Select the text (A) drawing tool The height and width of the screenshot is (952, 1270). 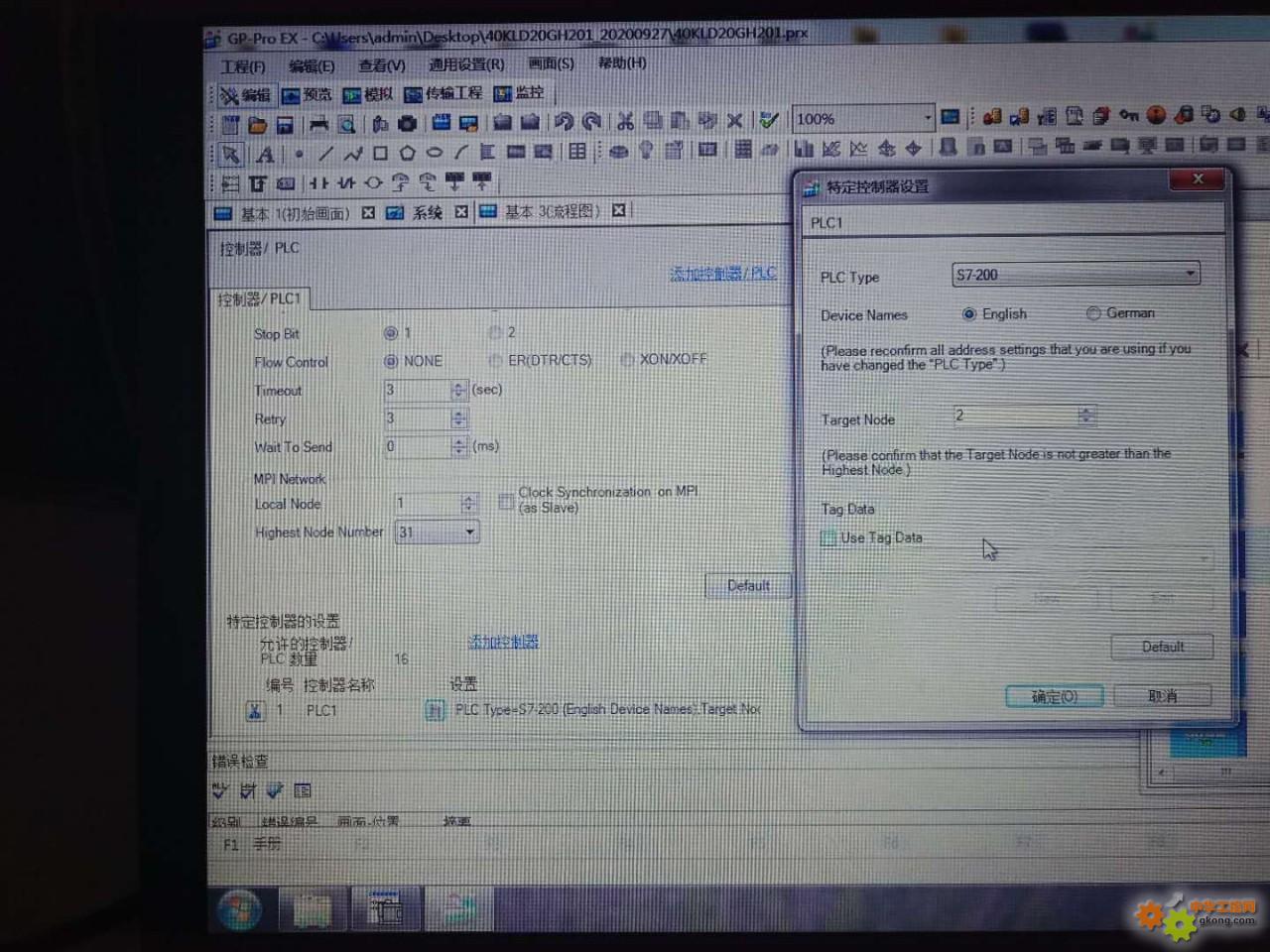265,155
